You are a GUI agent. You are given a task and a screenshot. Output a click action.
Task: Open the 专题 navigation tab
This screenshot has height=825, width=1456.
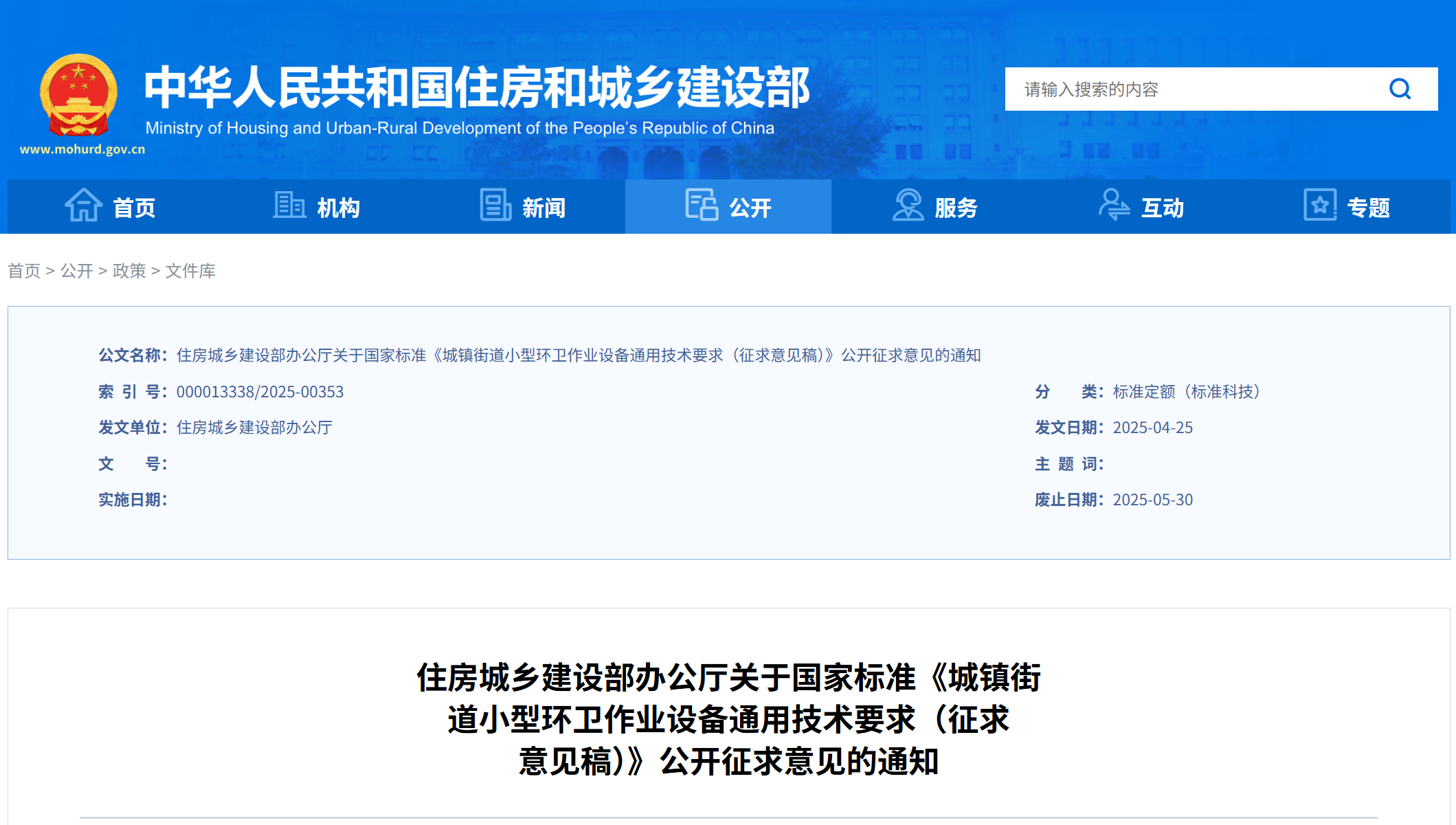click(1347, 206)
